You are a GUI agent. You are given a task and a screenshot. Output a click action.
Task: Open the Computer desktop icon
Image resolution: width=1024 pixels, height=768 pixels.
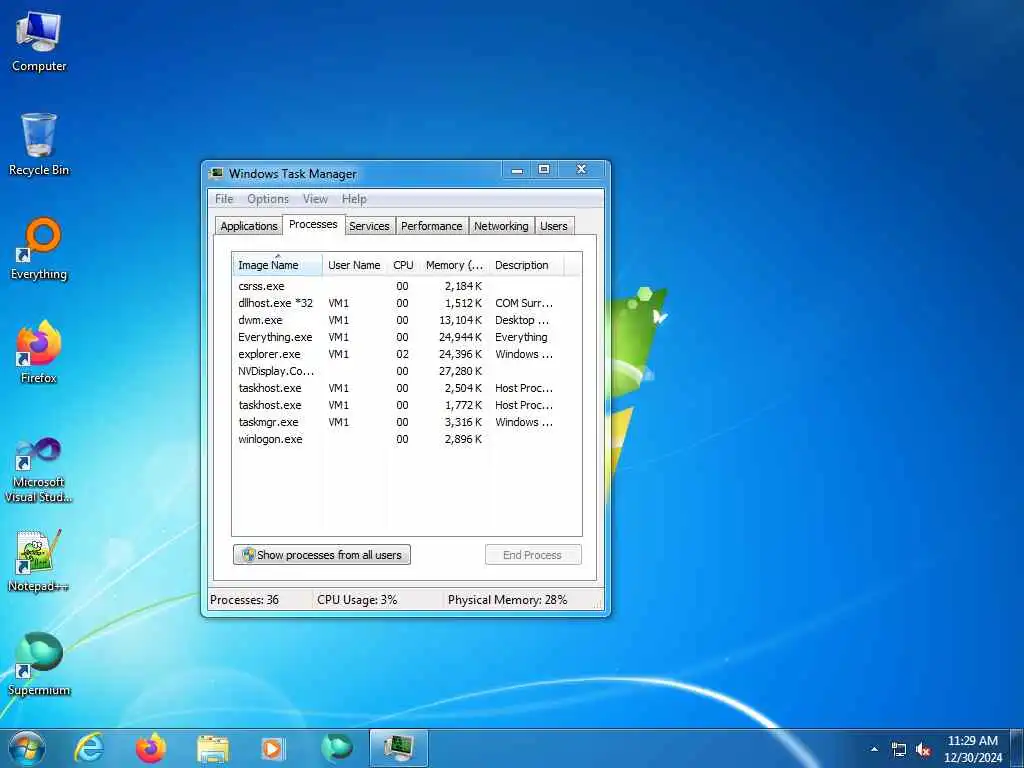tap(39, 41)
